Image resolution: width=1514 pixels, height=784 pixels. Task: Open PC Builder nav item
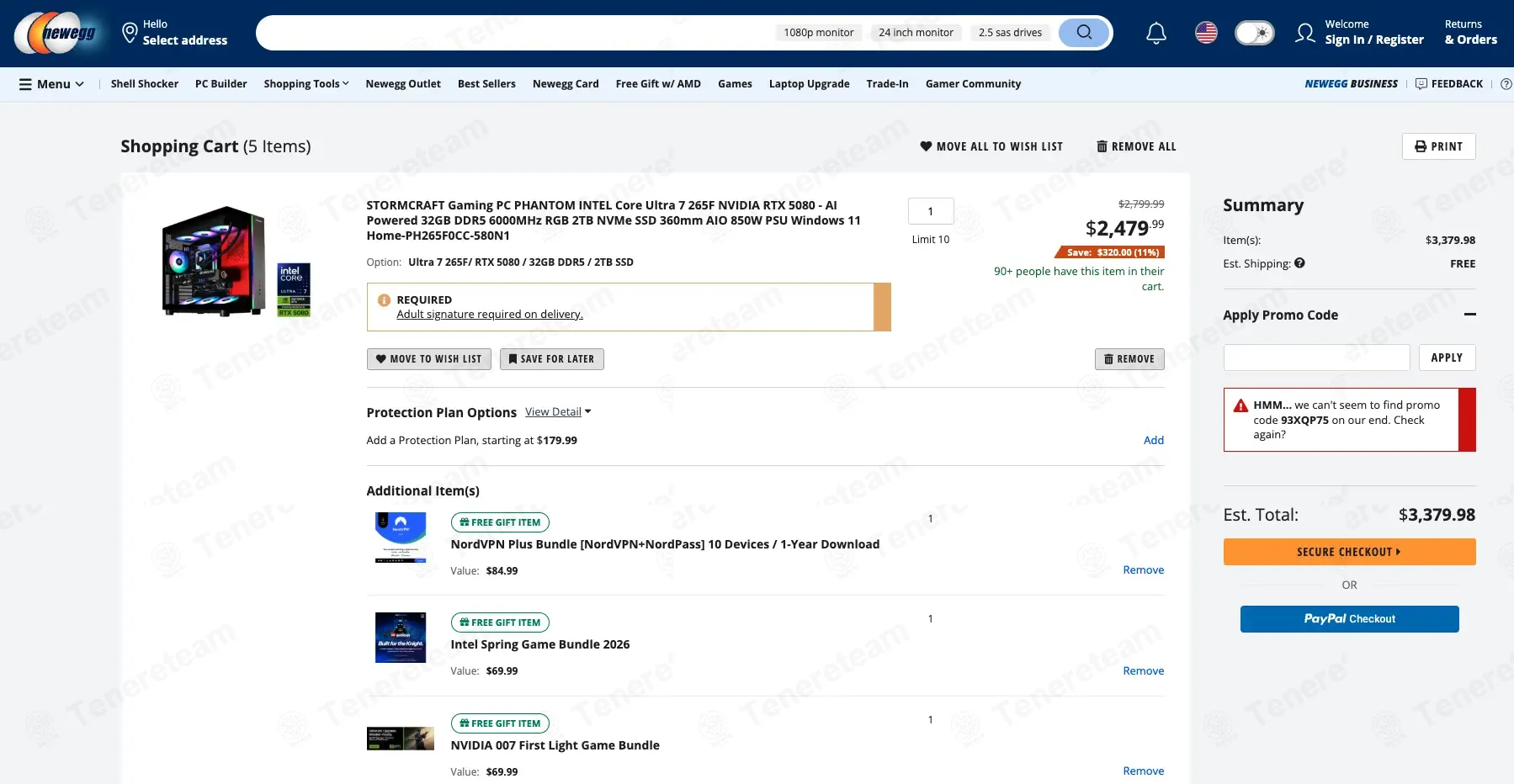coord(221,84)
